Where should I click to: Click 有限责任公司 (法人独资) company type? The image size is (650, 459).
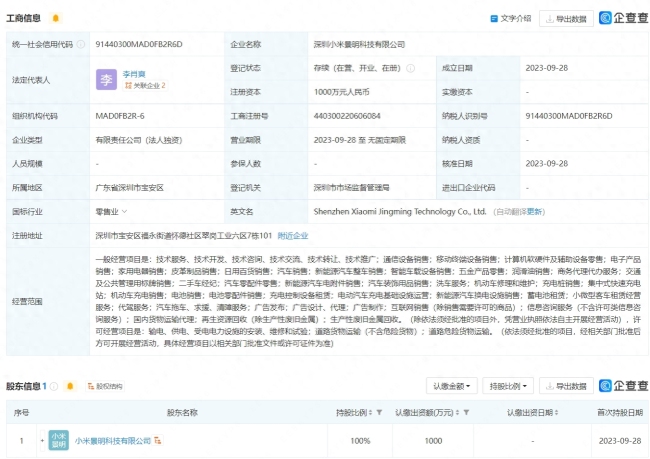coord(139,140)
